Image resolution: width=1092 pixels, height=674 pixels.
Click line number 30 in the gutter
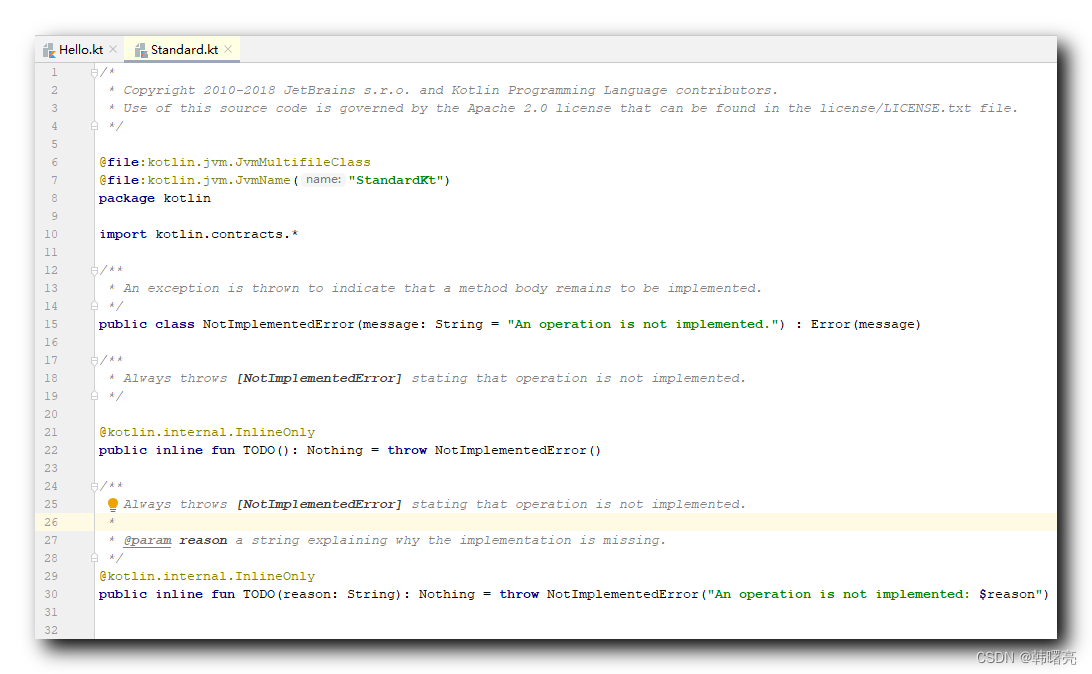point(51,594)
